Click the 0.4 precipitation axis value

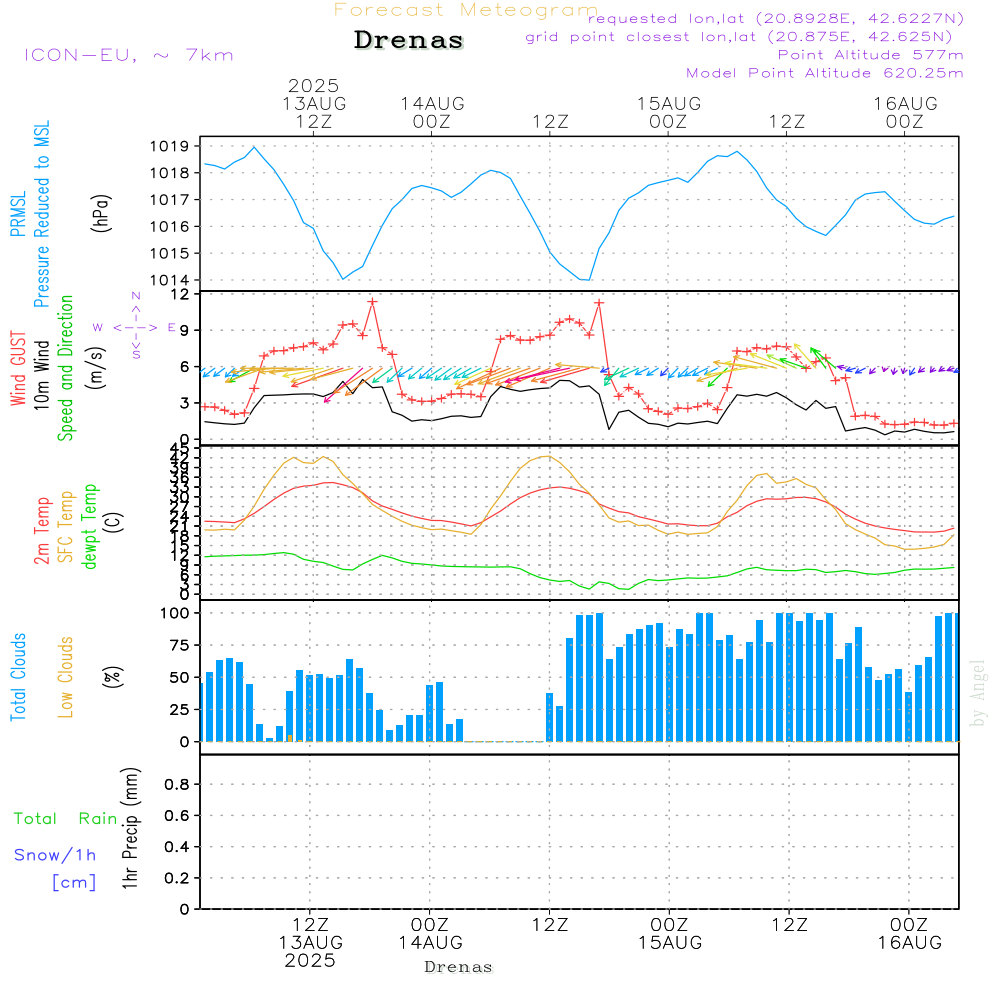pos(177,847)
